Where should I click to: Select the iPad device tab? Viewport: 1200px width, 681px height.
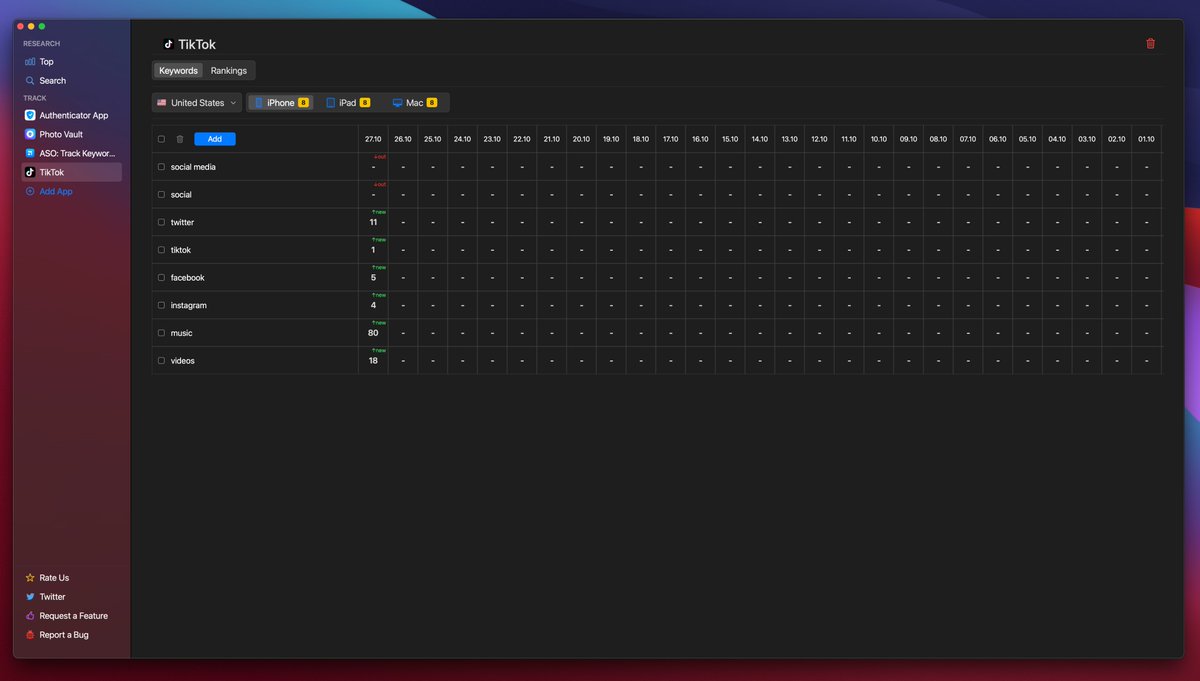click(x=348, y=103)
